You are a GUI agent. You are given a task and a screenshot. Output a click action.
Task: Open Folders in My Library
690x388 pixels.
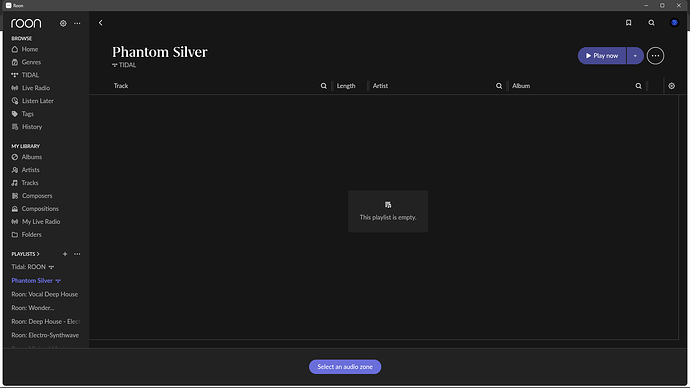tap(26, 234)
